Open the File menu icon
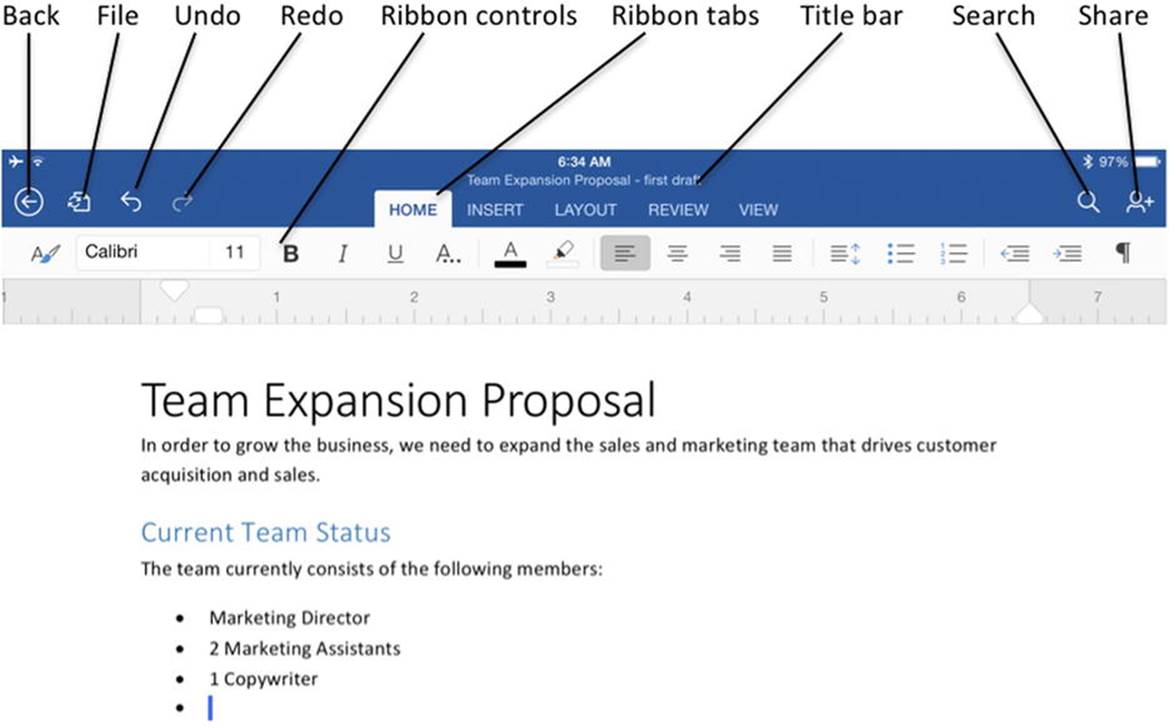This screenshot has height=728, width=1169. click(x=79, y=201)
